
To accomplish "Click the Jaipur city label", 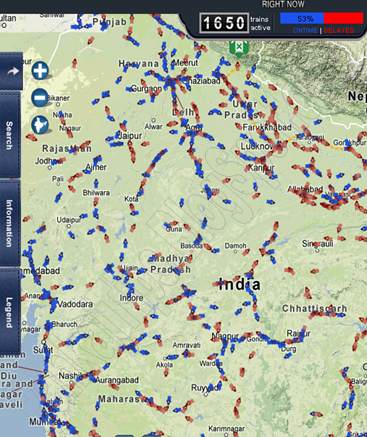I will click(x=130, y=136).
